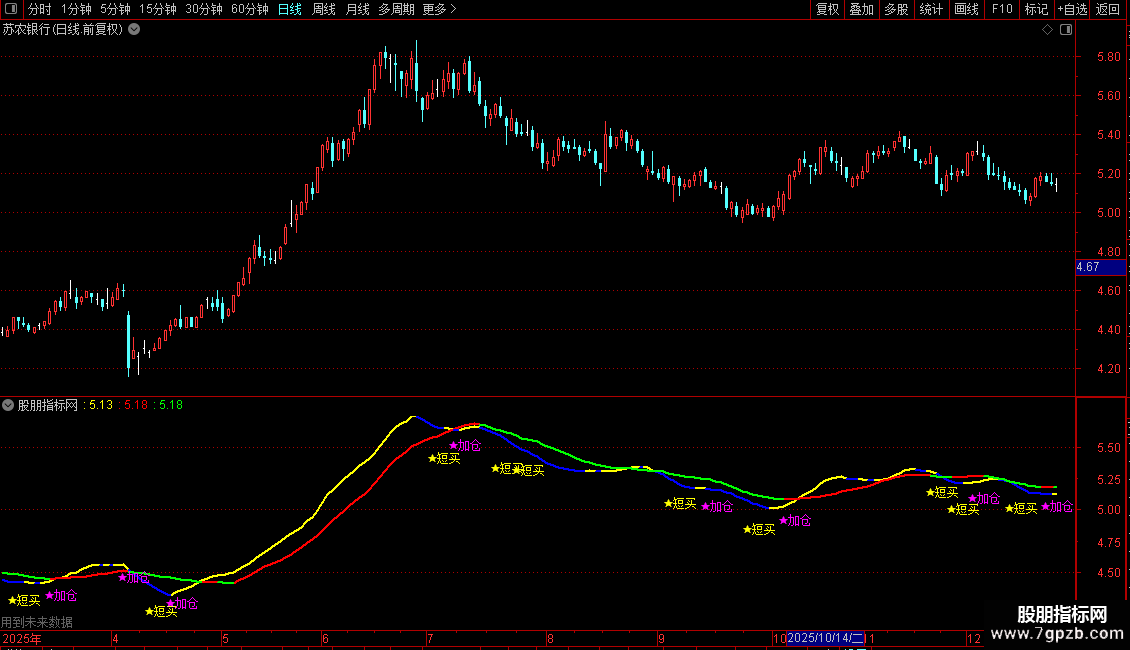Image resolution: width=1130 pixels, height=650 pixels.
Task: Select the 5分钟 period tab
Action: [x=115, y=9]
